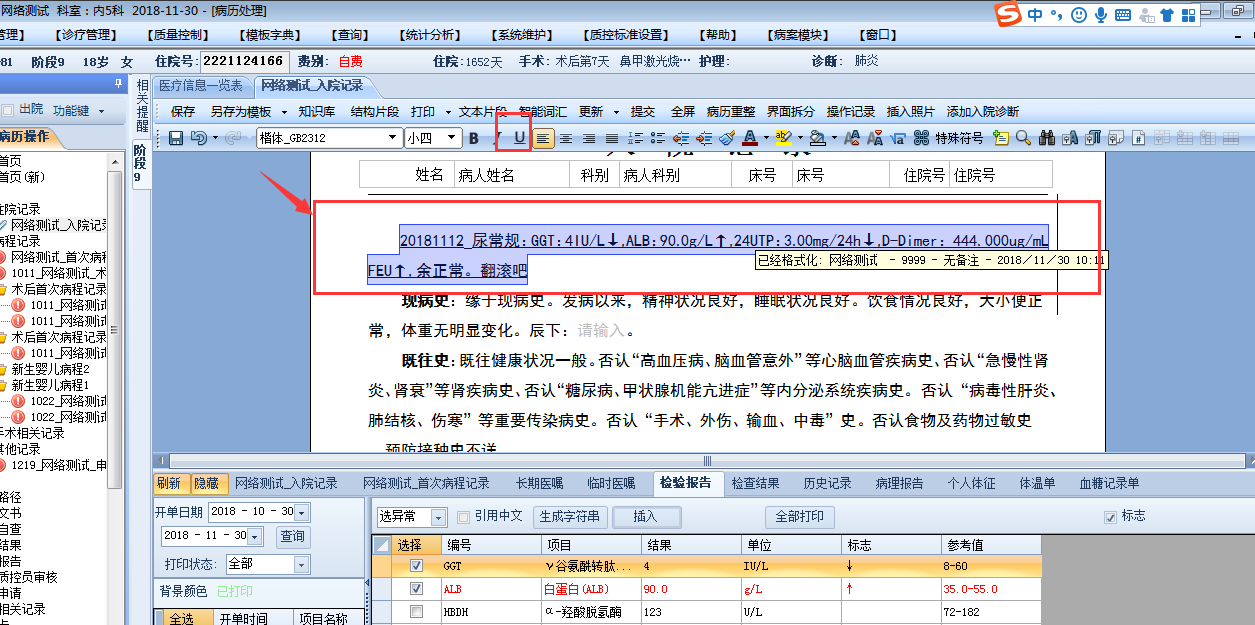Image resolution: width=1255 pixels, height=625 pixels.
Task: Switch to 体温单 tab
Action: 1037,484
